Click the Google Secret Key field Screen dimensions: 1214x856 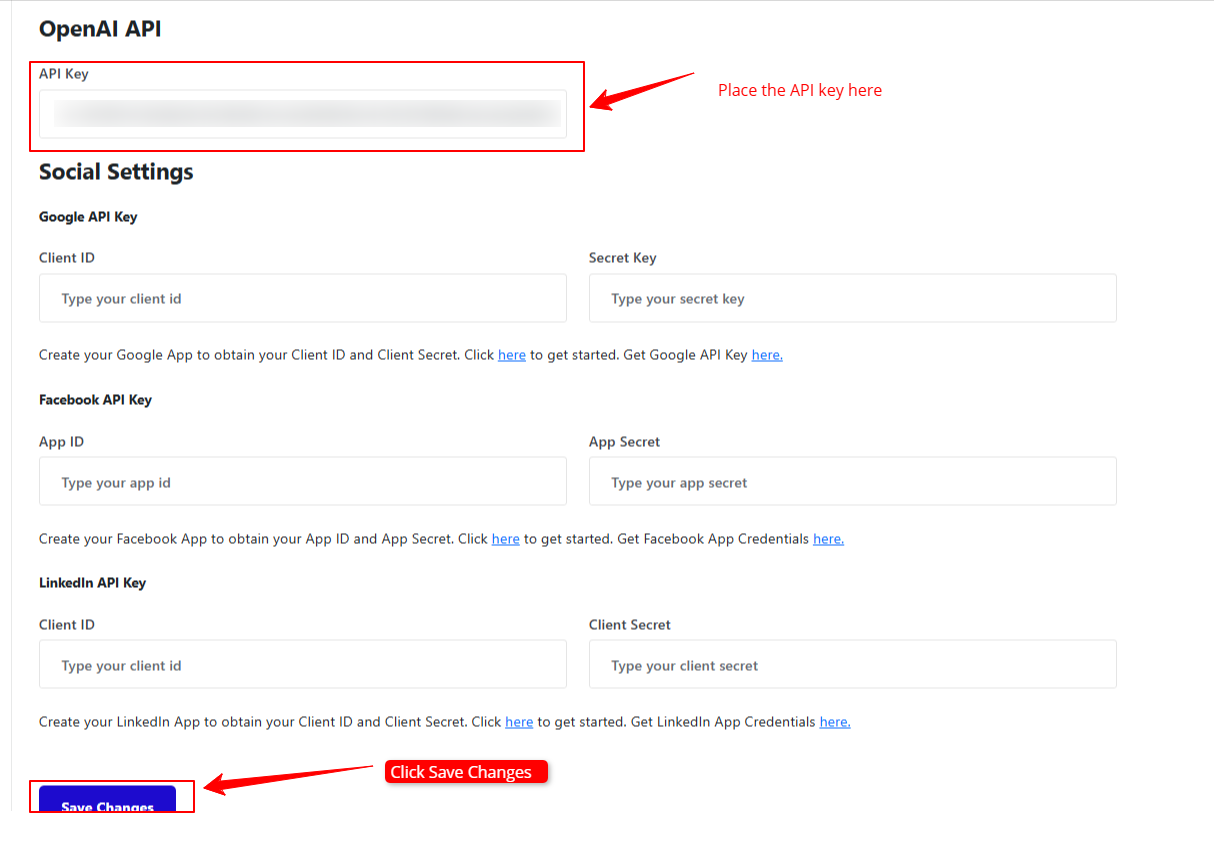[852, 298]
